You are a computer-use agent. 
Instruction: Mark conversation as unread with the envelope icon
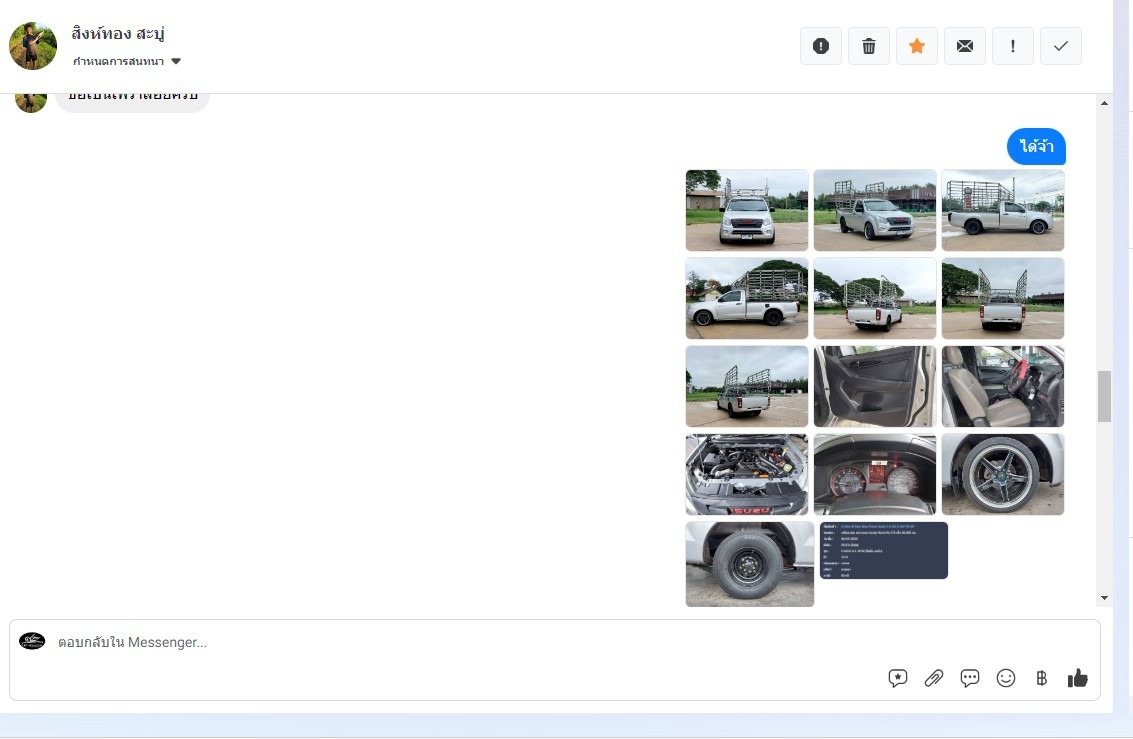pos(965,46)
